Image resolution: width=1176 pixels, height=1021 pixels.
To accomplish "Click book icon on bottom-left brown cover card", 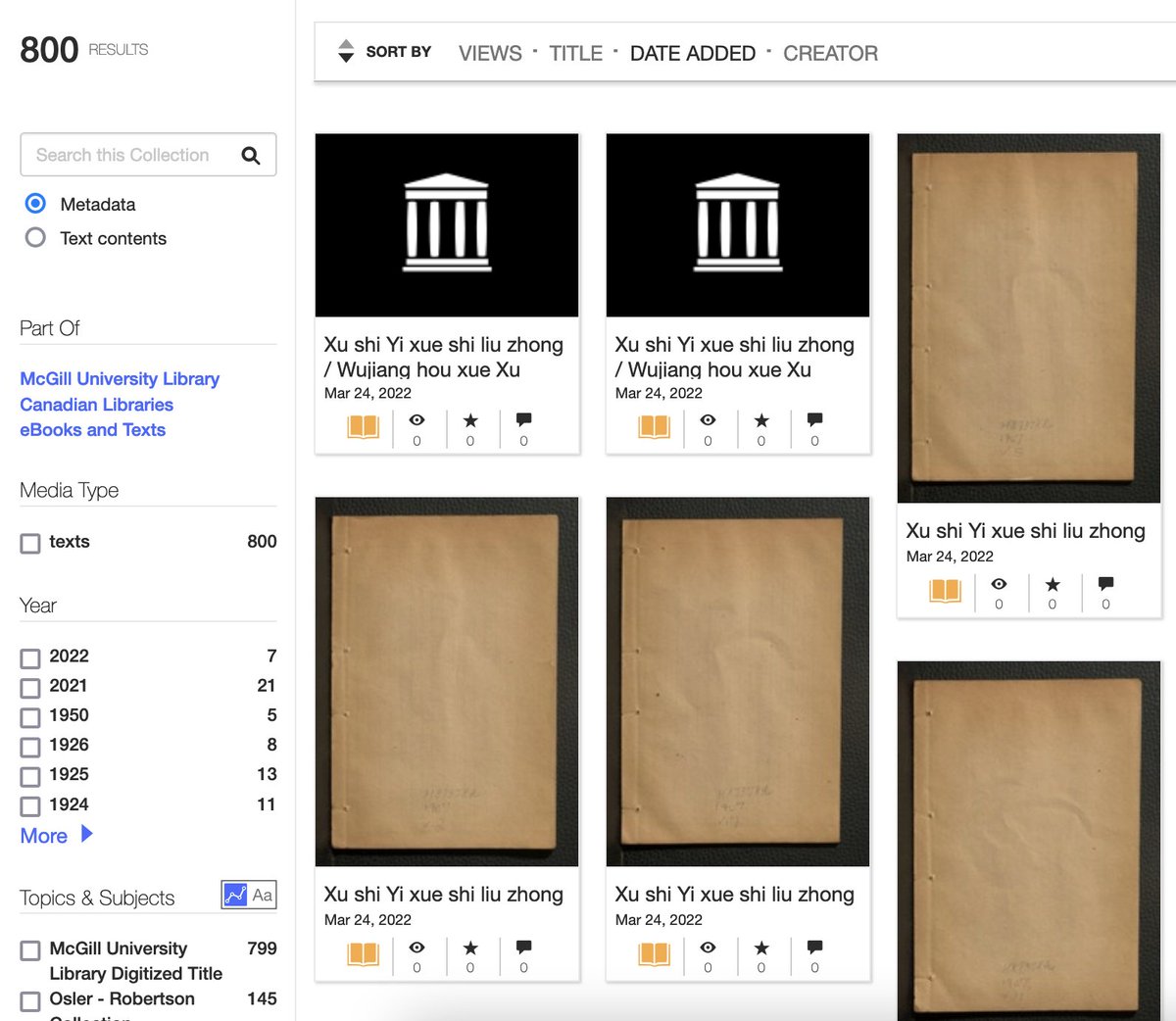I will point(363,954).
